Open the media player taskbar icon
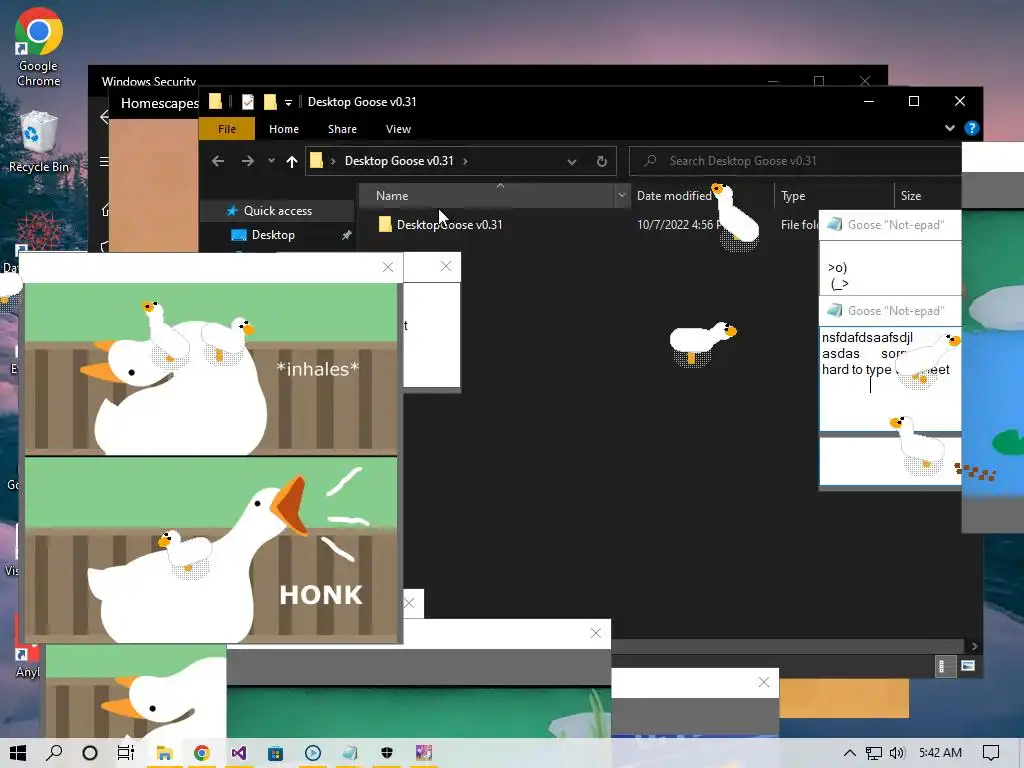 click(313, 753)
